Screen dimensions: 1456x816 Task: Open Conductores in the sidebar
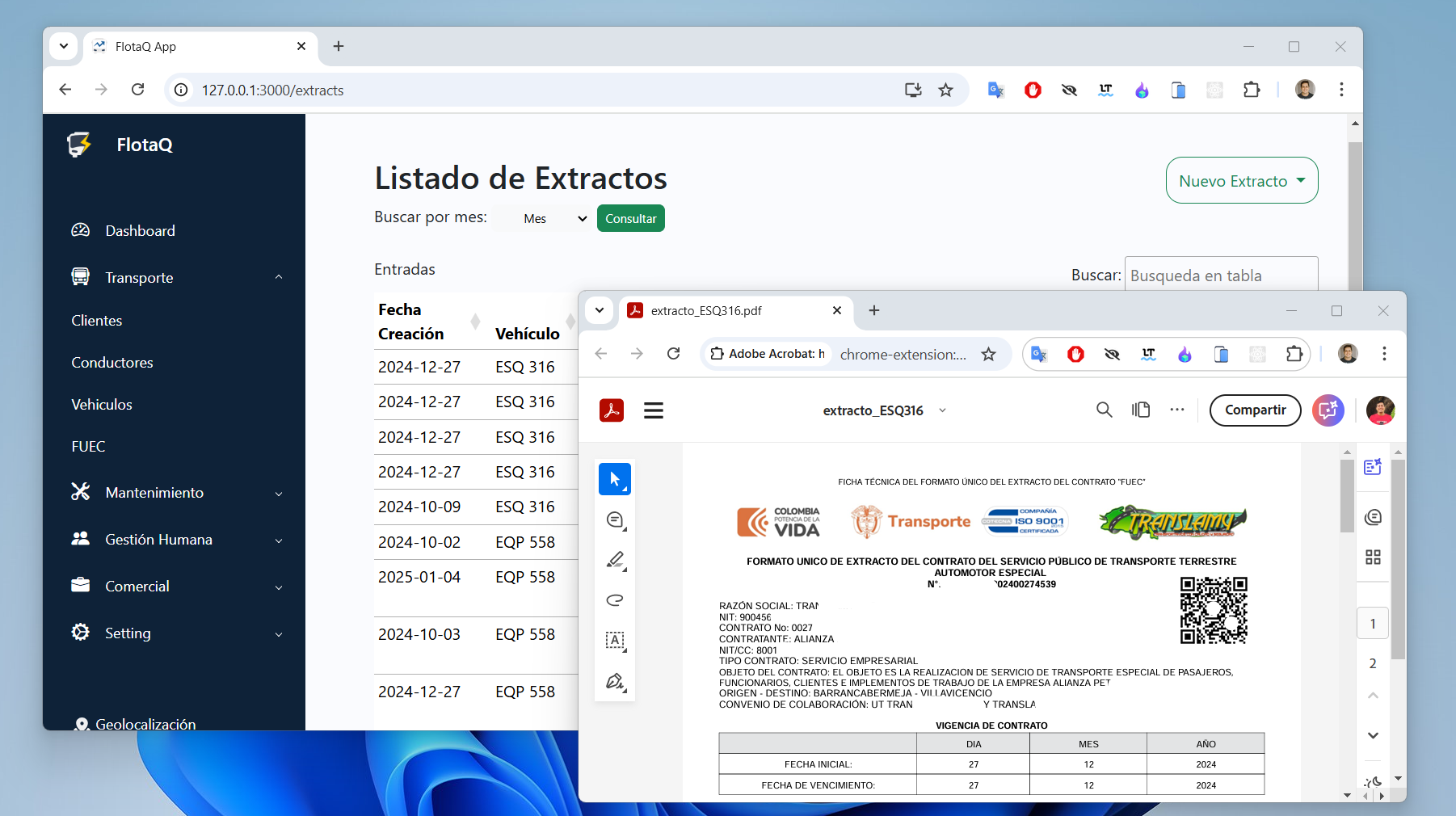pyautogui.click(x=112, y=363)
